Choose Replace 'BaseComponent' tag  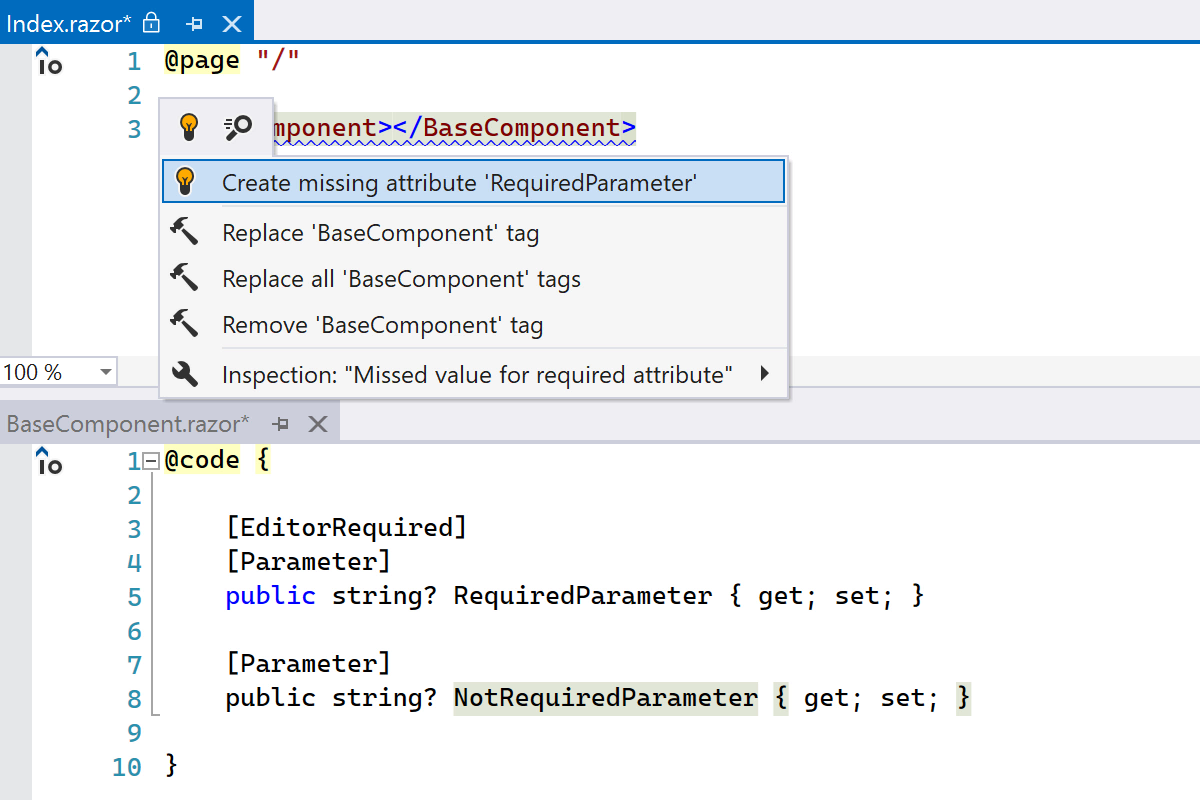coord(380,233)
